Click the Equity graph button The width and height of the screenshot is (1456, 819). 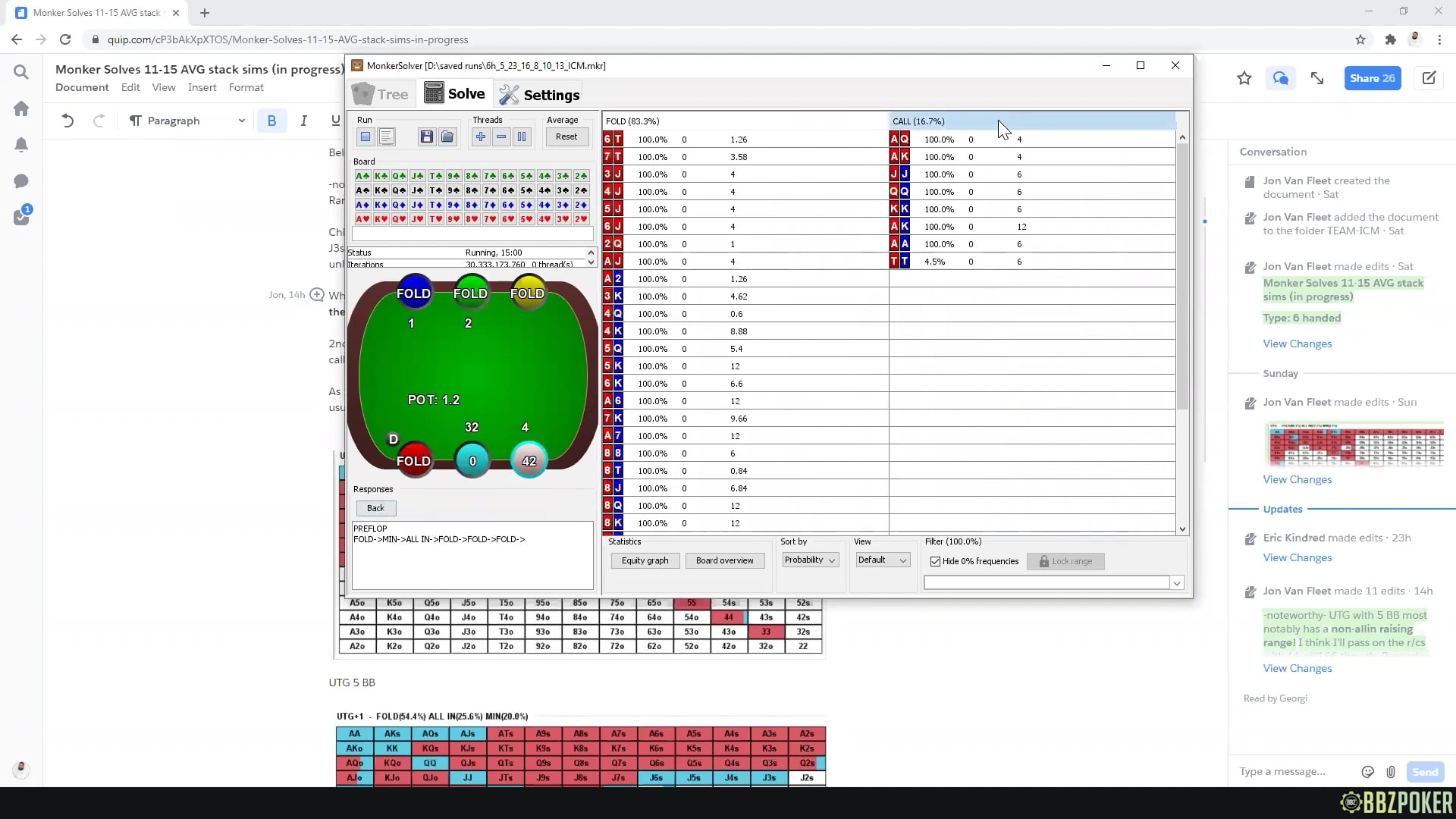644,560
